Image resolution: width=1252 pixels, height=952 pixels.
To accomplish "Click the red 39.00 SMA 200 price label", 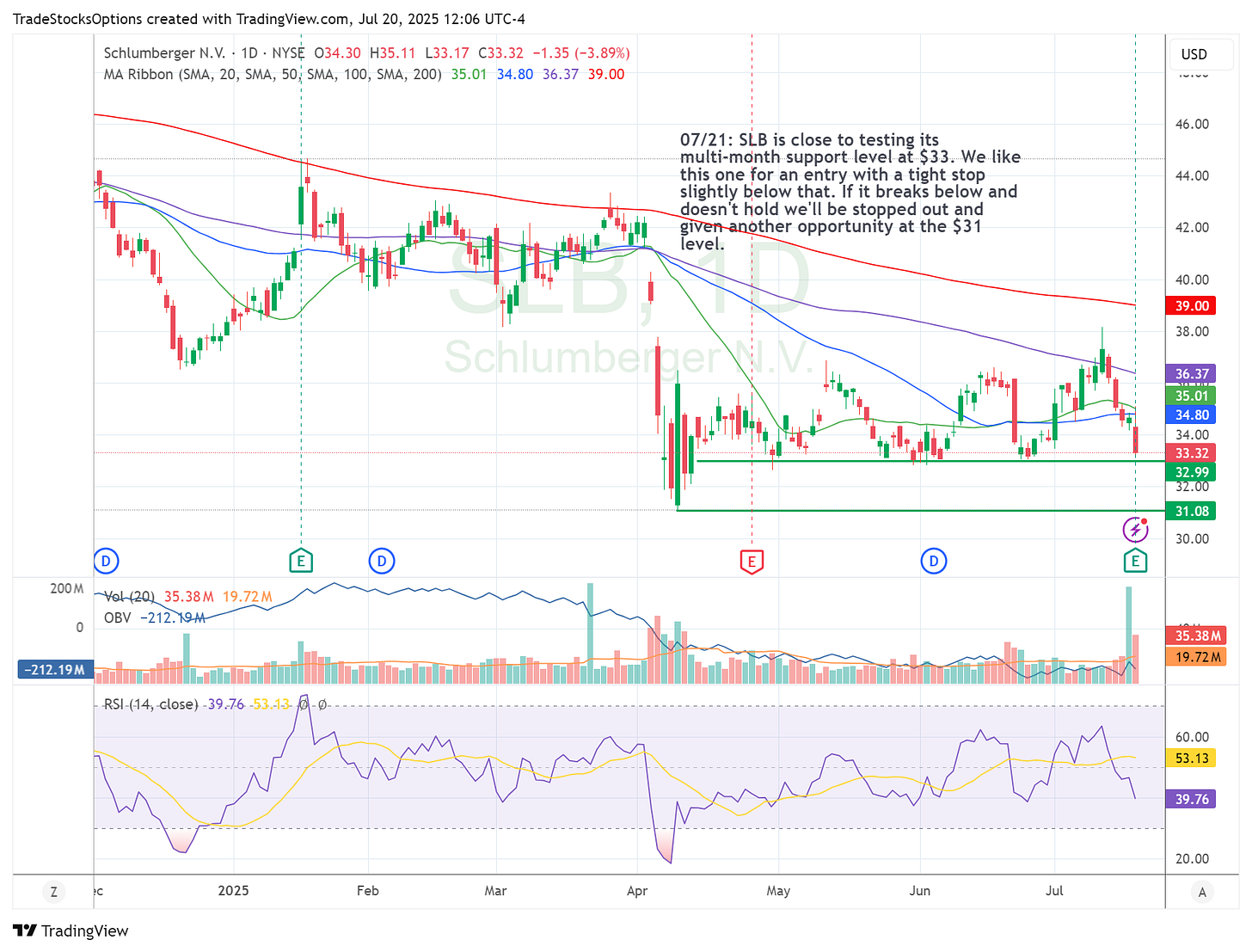I will click(1191, 305).
